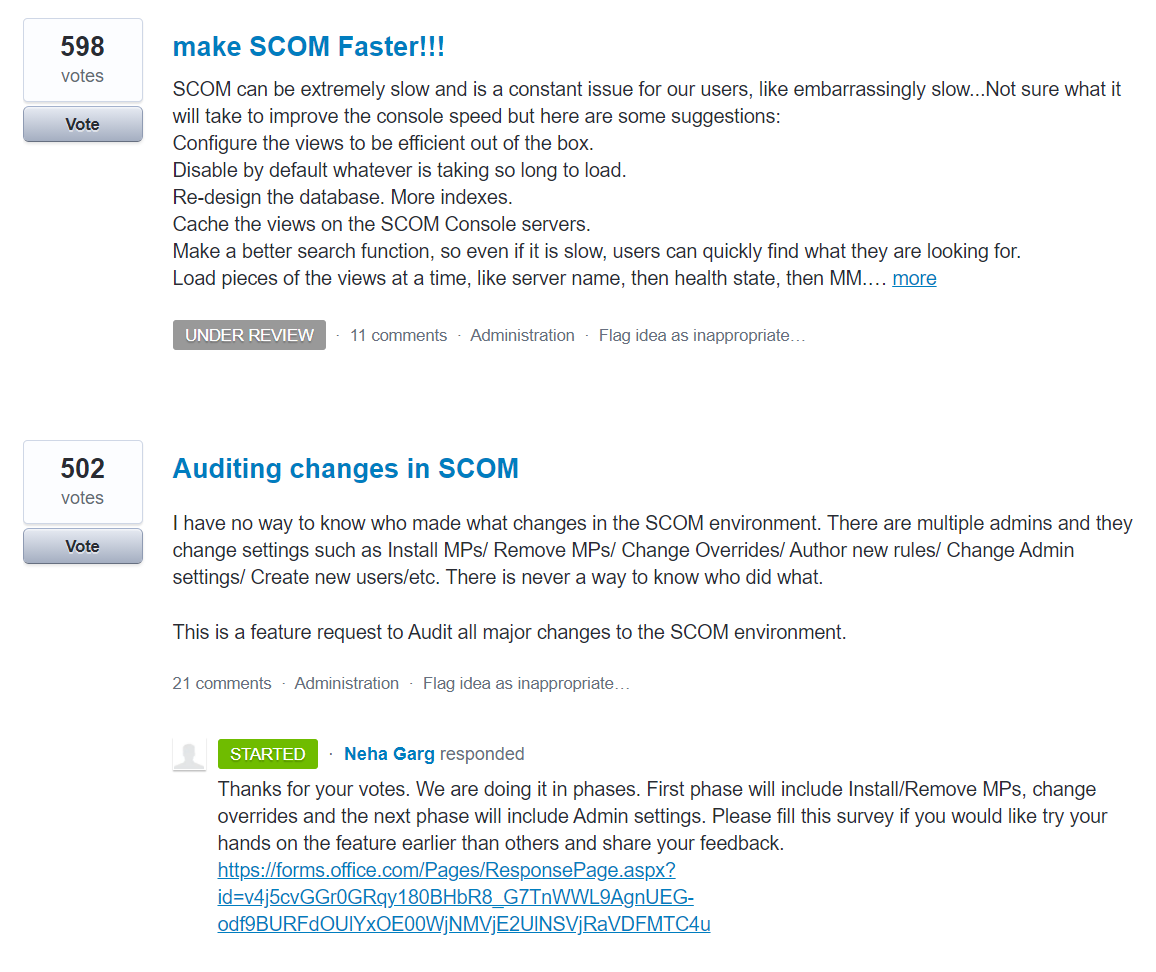1156x972 pixels.
Task: Flag the 'make SCOM Faster!!!' idea as inappropriate
Action: coord(701,335)
